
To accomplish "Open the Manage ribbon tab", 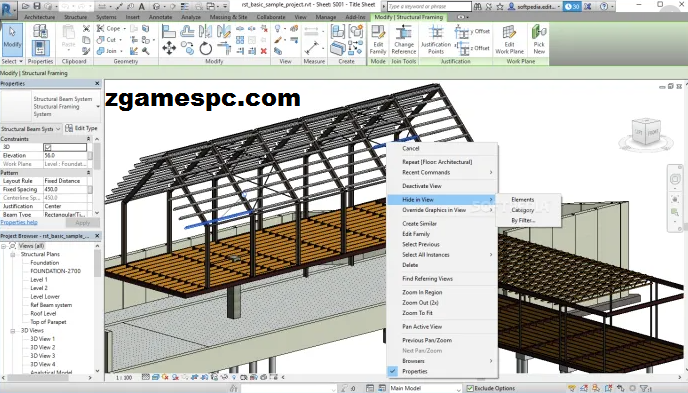I will (326, 17).
